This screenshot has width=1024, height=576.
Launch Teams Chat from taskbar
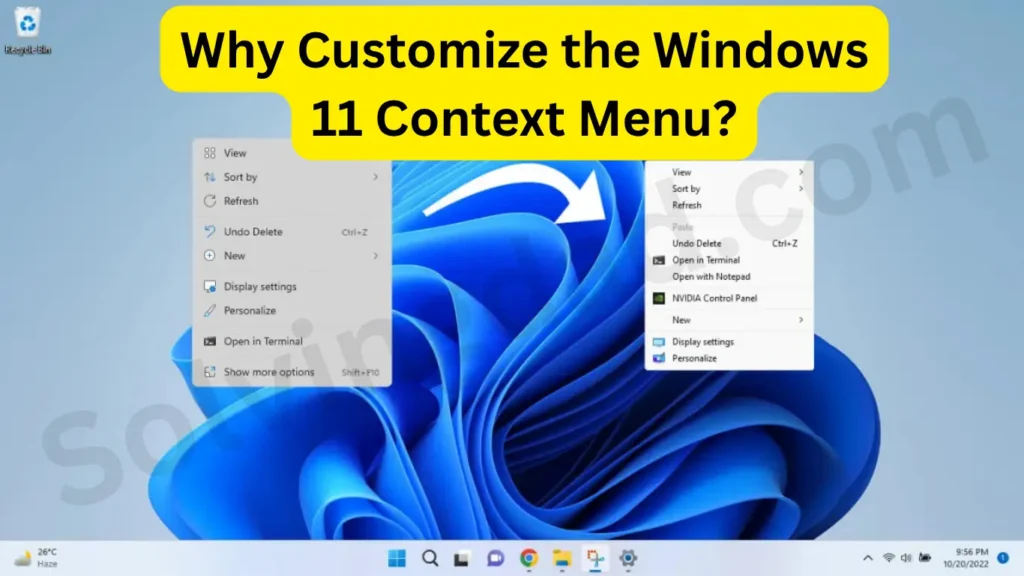click(495, 558)
